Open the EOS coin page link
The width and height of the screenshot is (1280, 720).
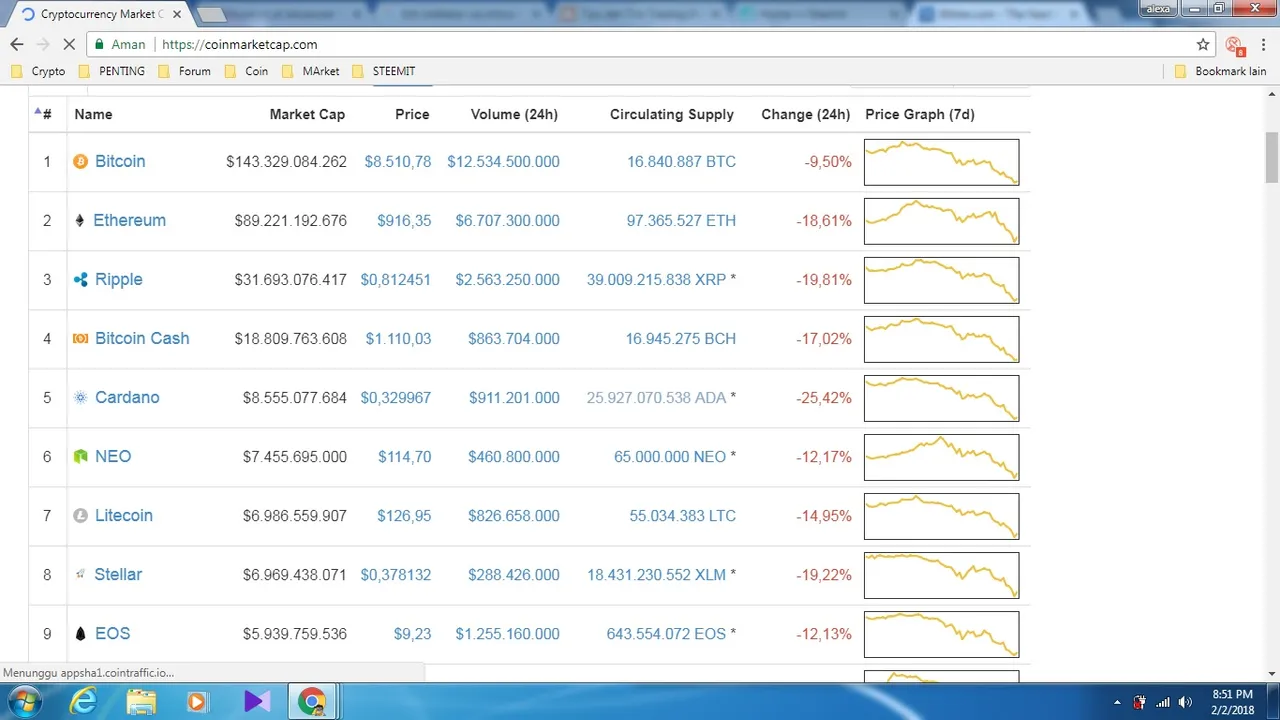pos(113,633)
